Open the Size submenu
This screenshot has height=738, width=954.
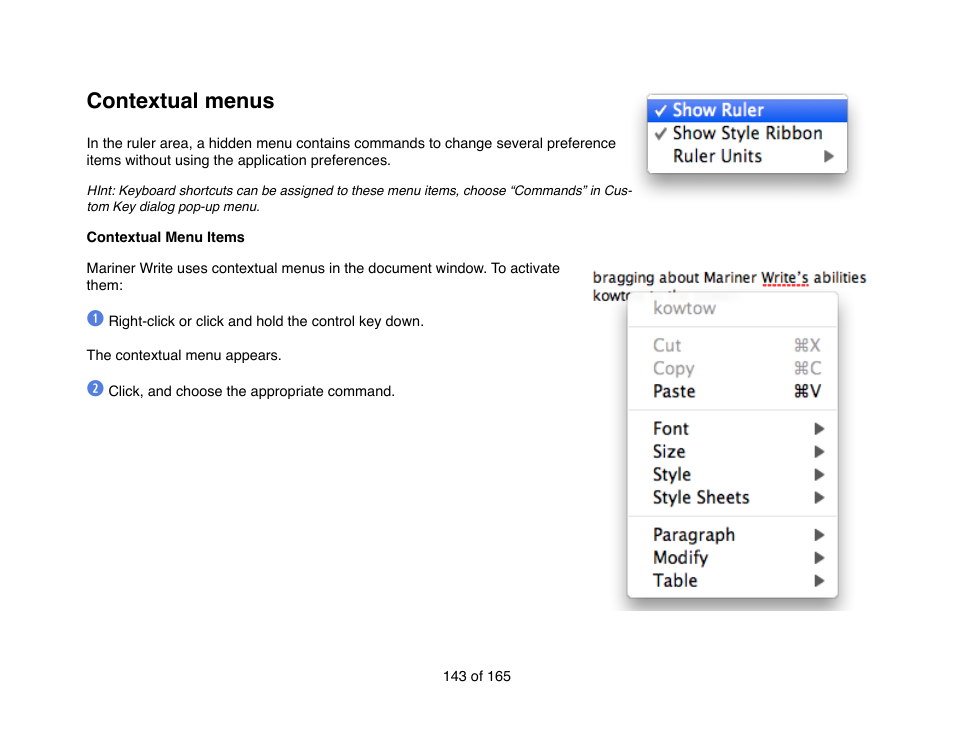tap(733, 452)
